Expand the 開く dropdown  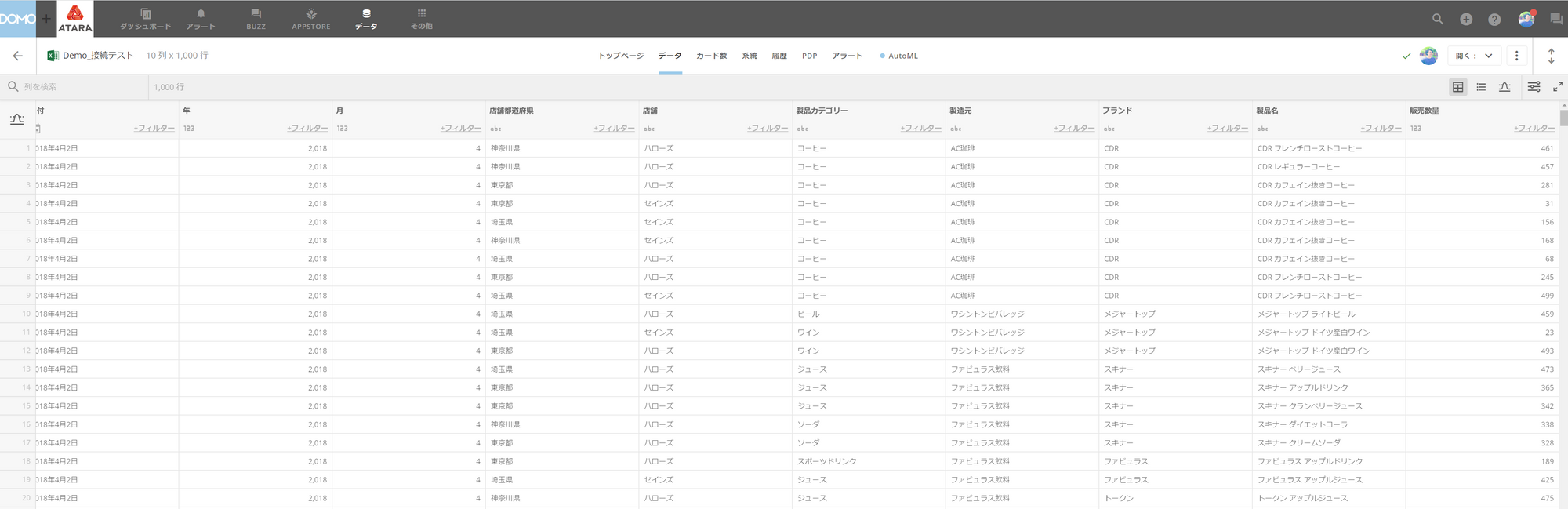(1474, 56)
